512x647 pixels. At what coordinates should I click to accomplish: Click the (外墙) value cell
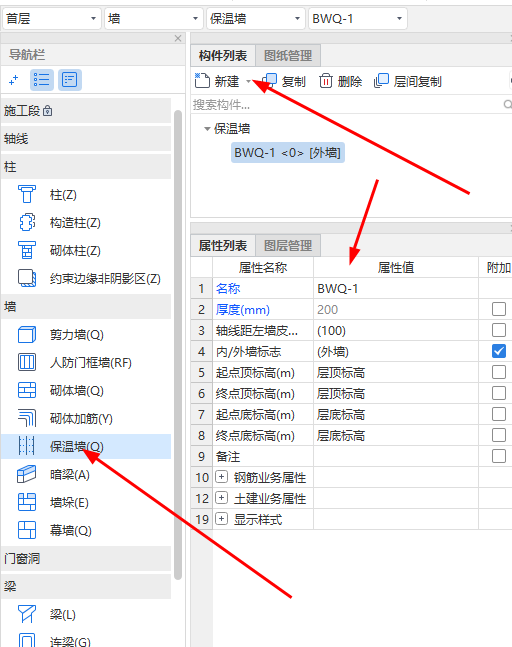[396, 352]
